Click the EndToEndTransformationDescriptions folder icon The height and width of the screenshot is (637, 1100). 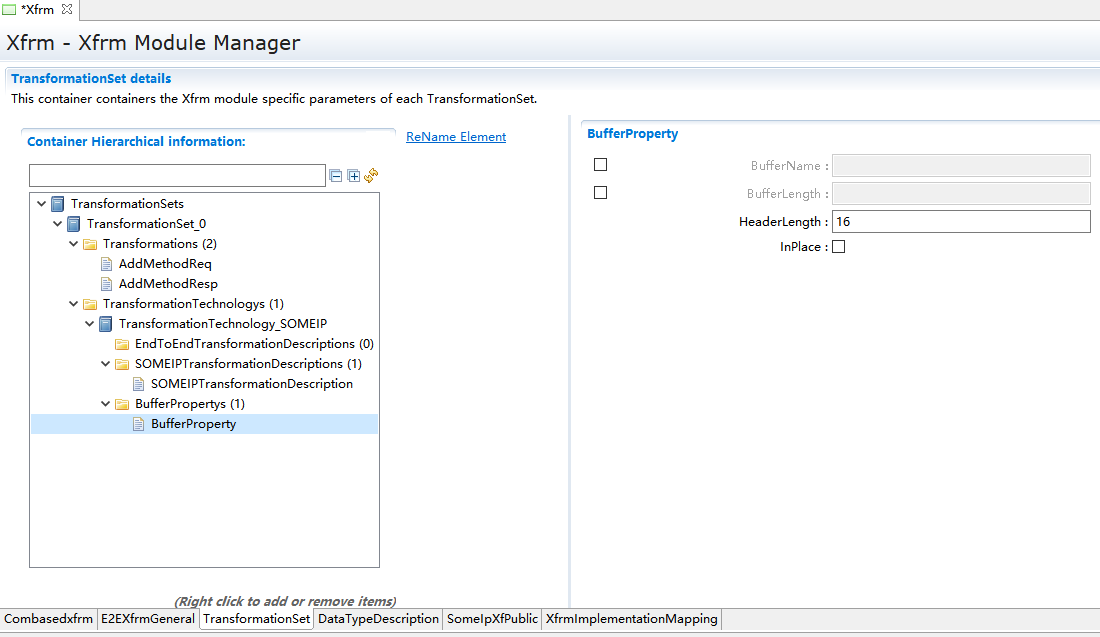pyautogui.click(x=122, y=344)
